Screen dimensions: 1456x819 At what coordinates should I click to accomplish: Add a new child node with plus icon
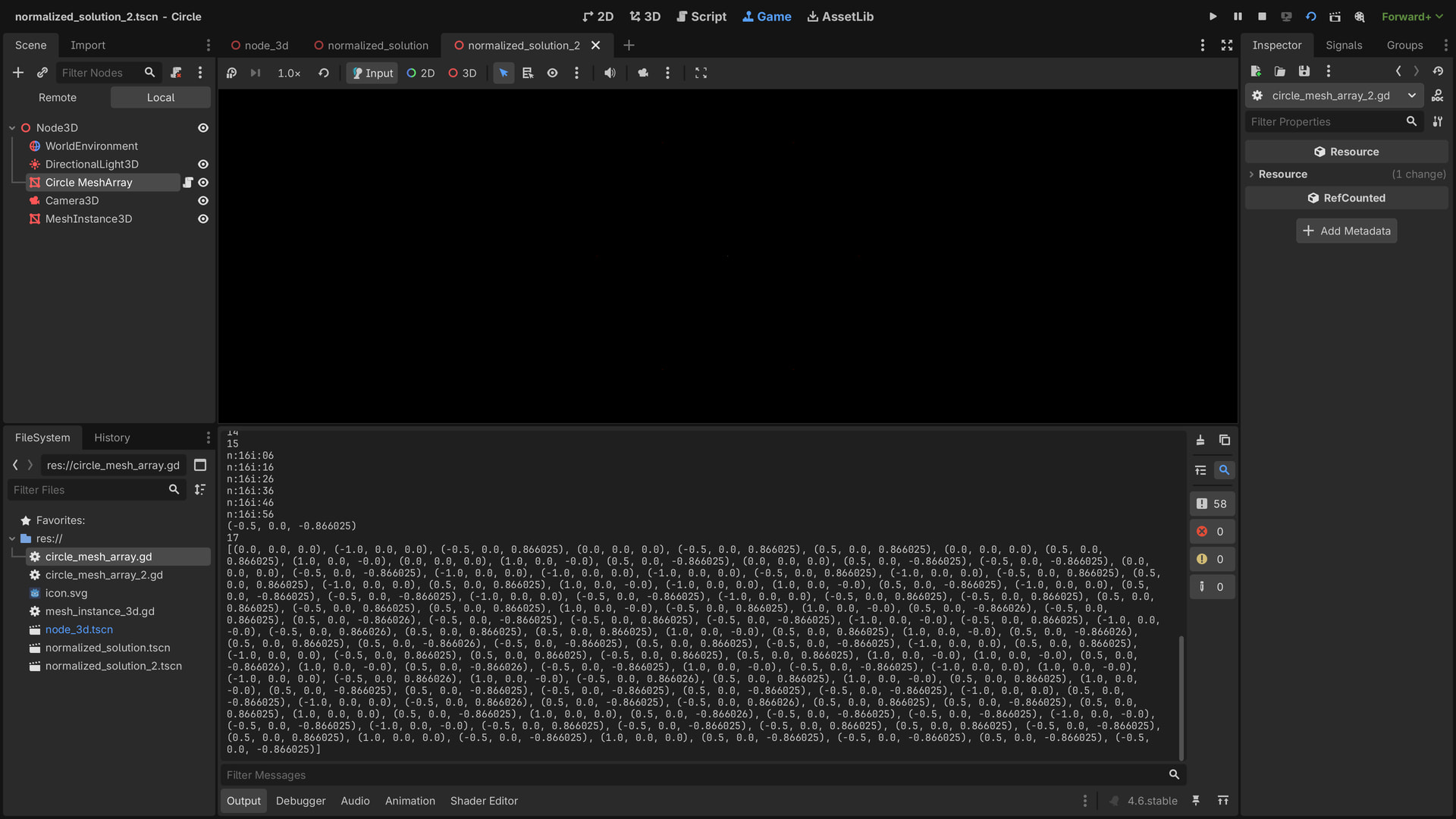click(18, 73)
